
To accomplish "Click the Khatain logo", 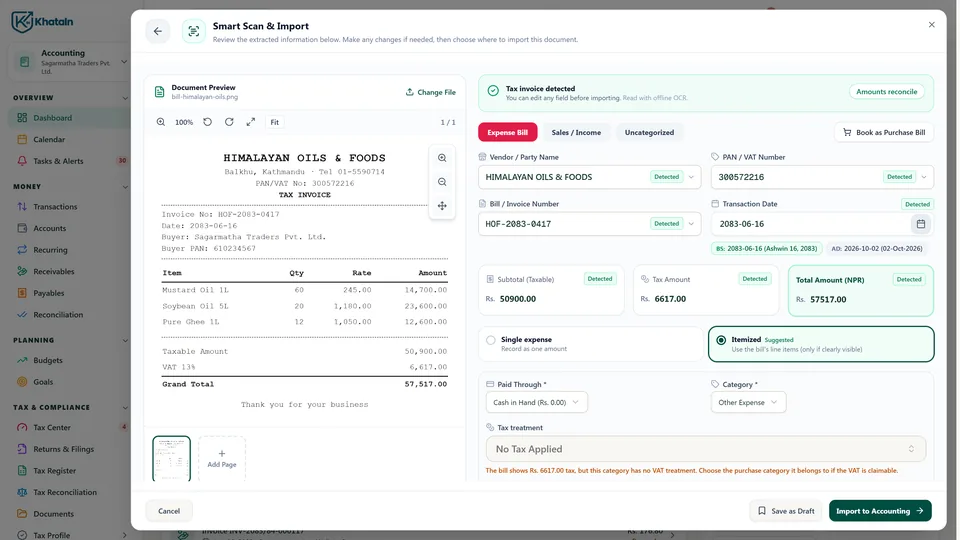I will point(42,21).
